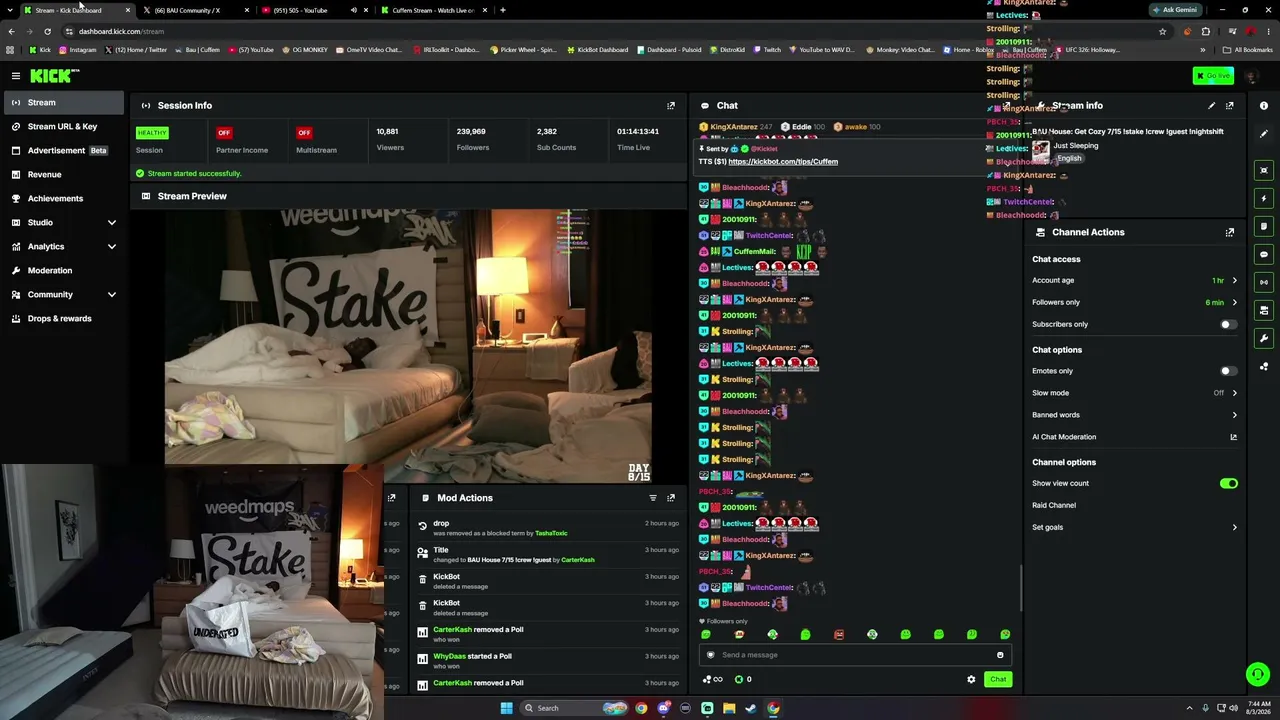Open the kickbot.com tips link in chat
The width and height of the screenshot is (1280, 720).
[x=783, y=162]
